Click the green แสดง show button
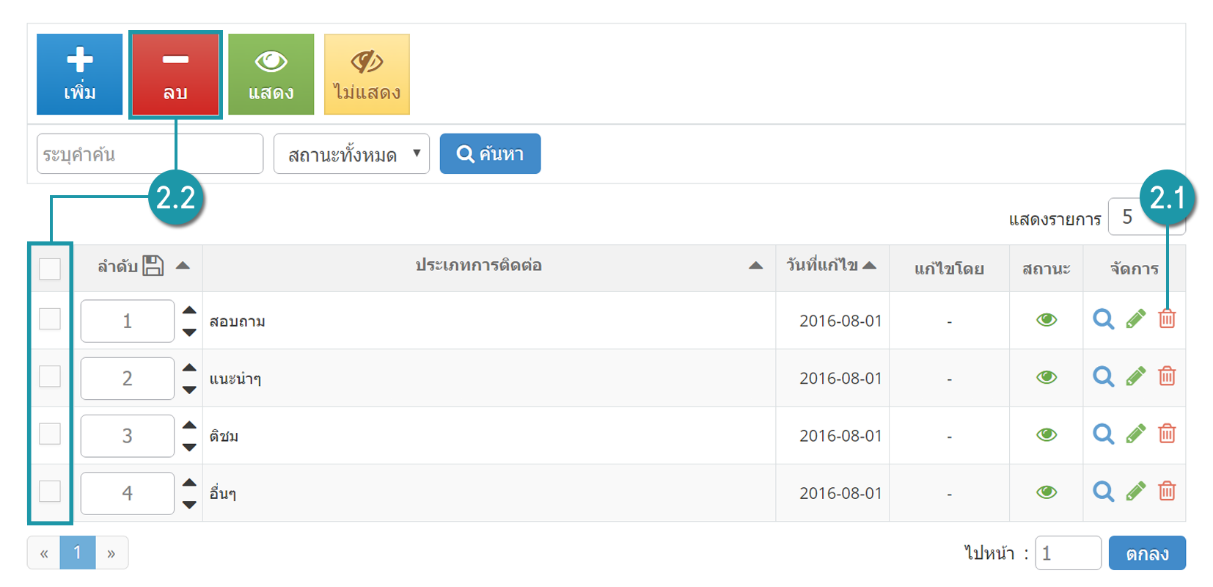 (271, 74)
